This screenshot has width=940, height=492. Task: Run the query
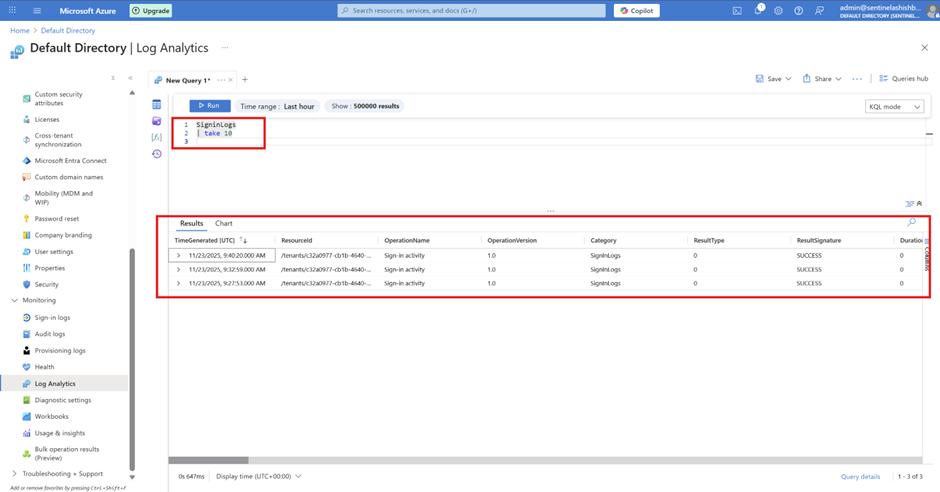click(x=210, y=106)
